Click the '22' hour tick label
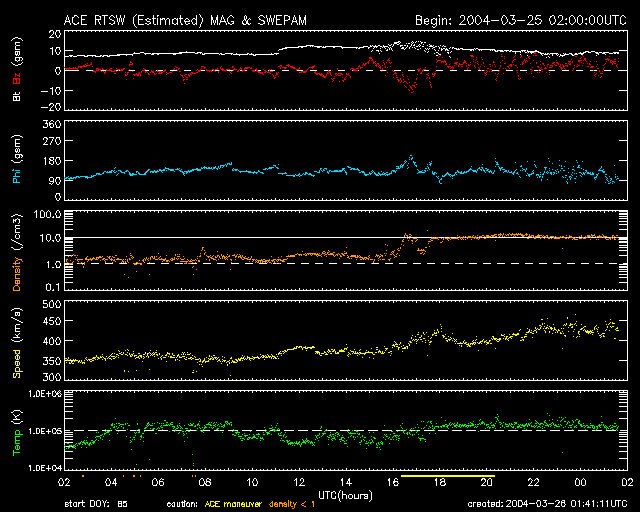Viewport: 640px width, 512px height. (533, 483)
